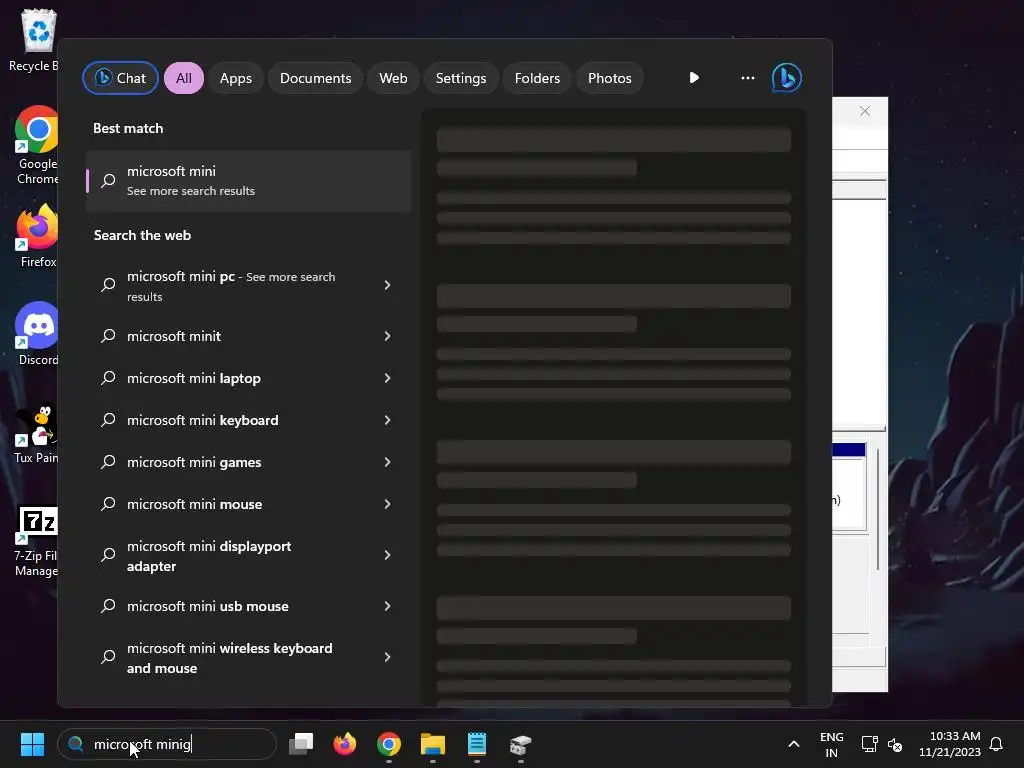Viewport: 1024px width, 768px height.
Task: Select the Tux Paint desktop shortcut
Action: (37, 433)
